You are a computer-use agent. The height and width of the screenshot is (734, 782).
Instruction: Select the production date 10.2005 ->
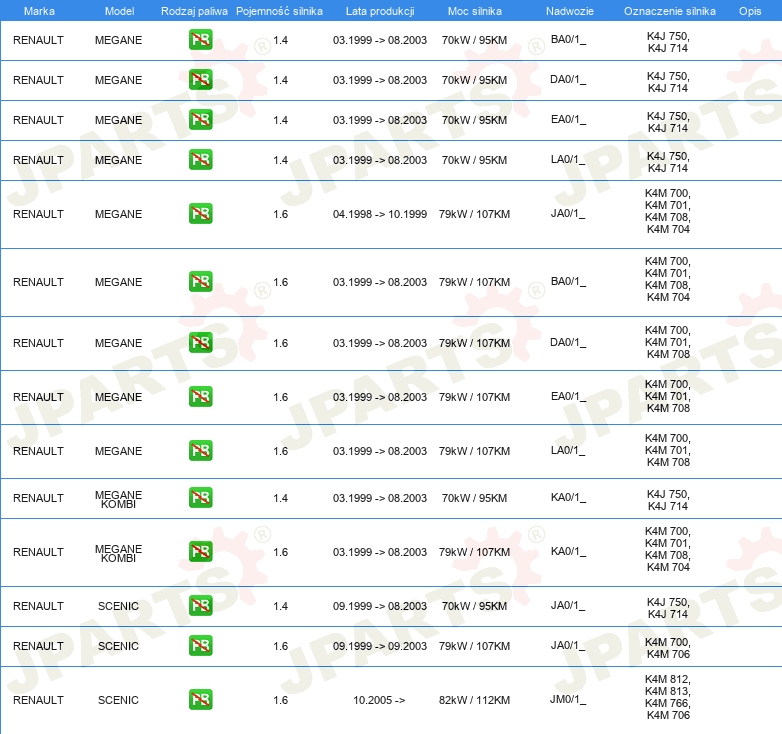click(379, 700)
